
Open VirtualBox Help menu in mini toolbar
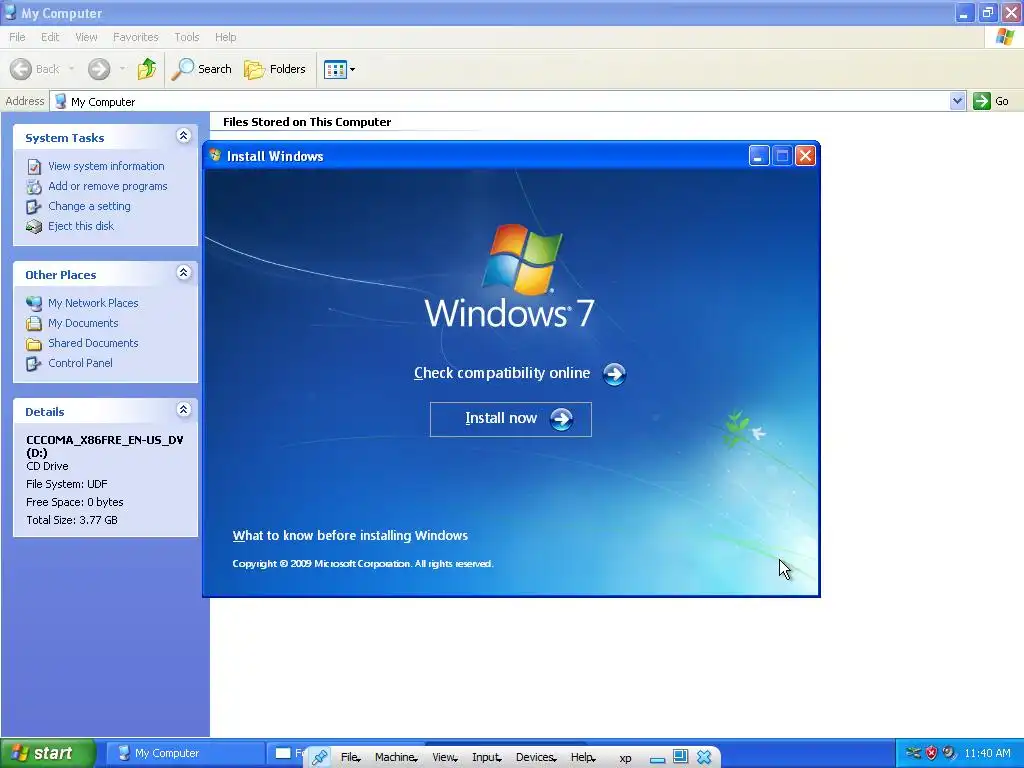pyautogui.click(x=583, y=758)
